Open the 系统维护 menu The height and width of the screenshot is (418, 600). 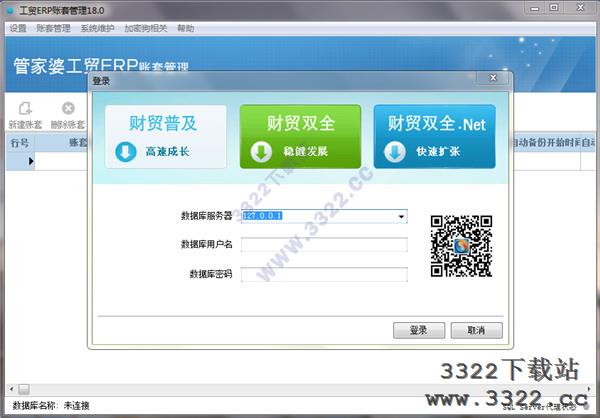pyautogui.click(x=97, y=28)
